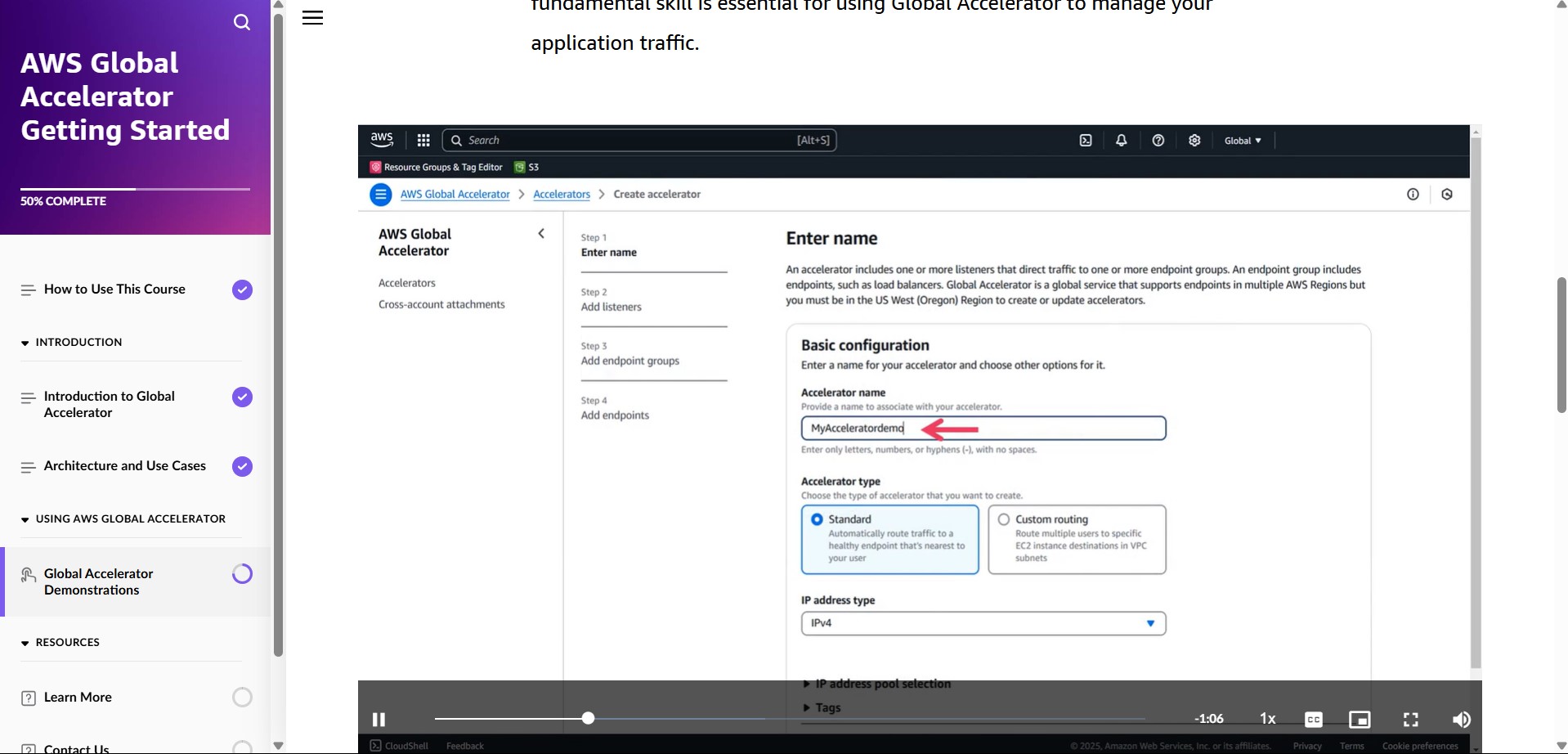Image resolution: width=1568 pixels, height=754 pixels.
Task: Click the lesson icon beside Learn More
Action: pyautogui.click(x=29, y=698)
